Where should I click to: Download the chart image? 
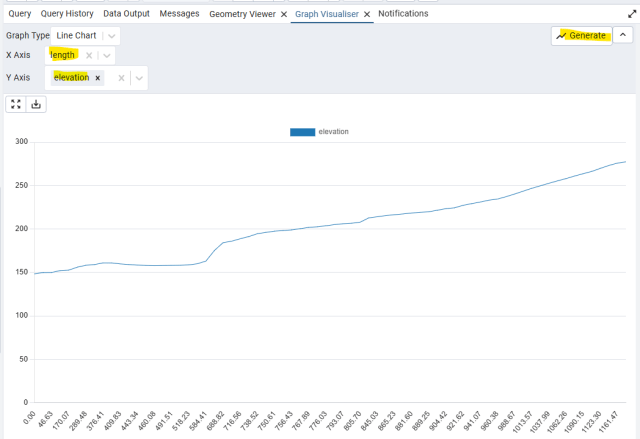(36, 104)
